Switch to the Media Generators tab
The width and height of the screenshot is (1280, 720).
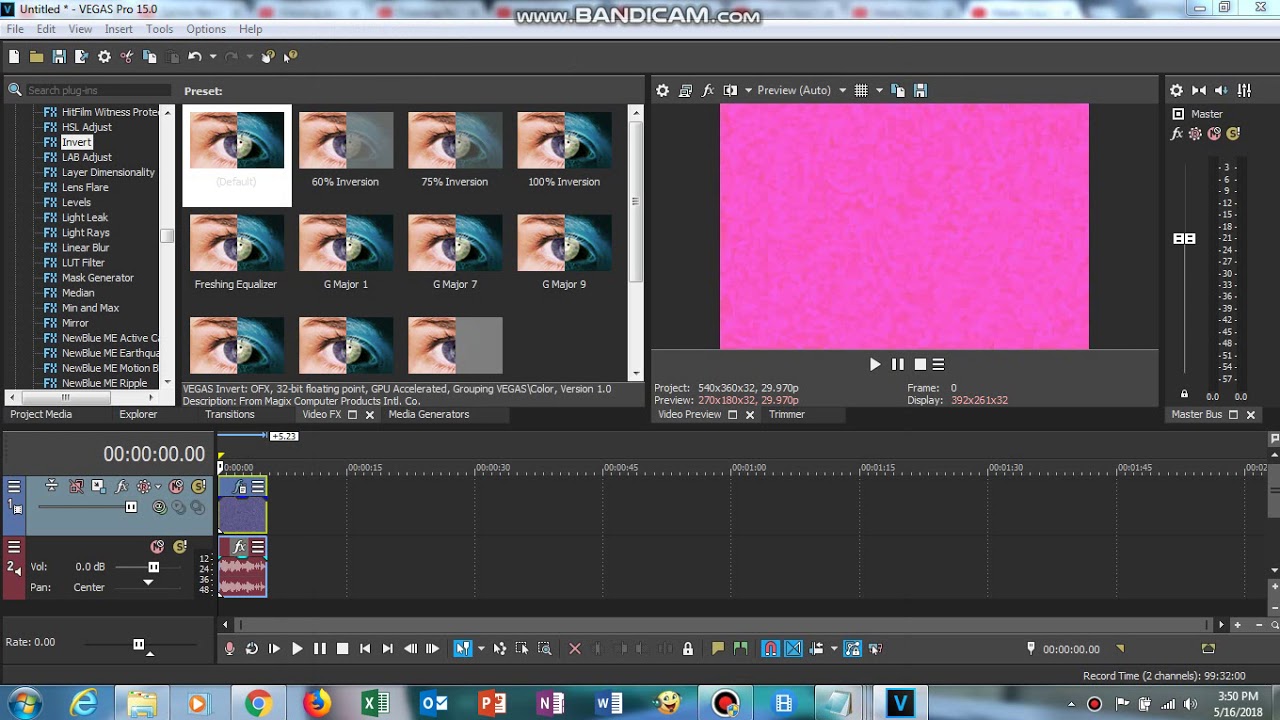coord(429,414)
